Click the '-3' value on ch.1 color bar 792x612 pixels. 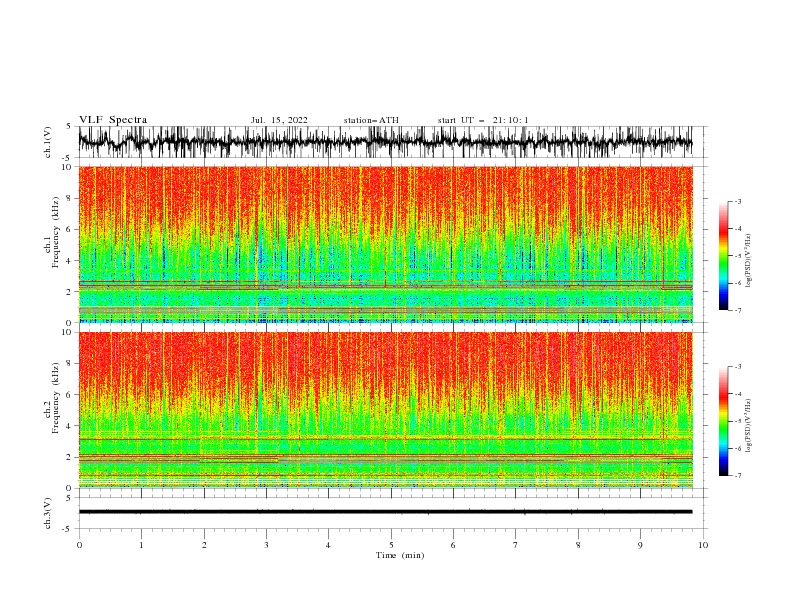point(738,201)
